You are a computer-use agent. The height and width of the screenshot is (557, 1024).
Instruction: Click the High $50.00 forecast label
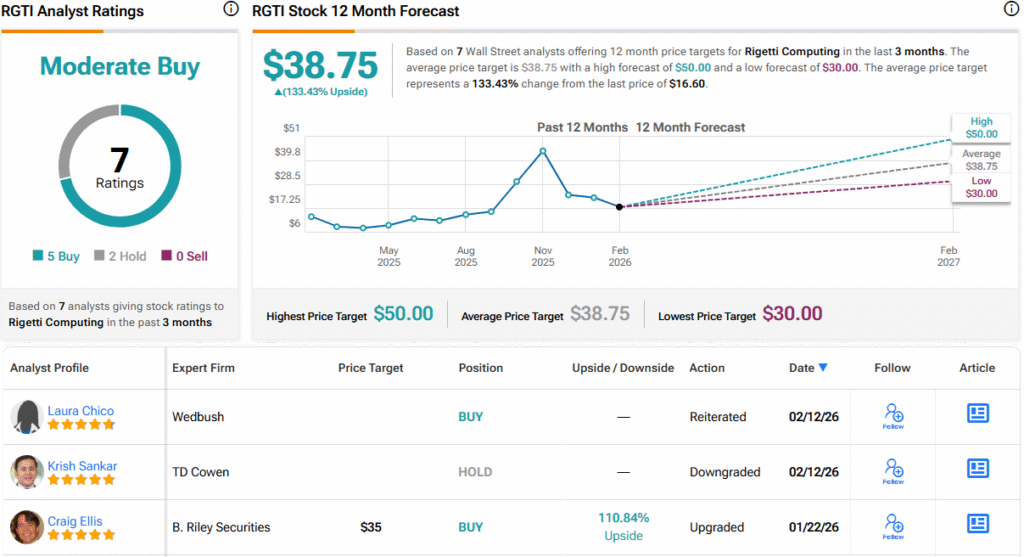click(x=980, y=127)
